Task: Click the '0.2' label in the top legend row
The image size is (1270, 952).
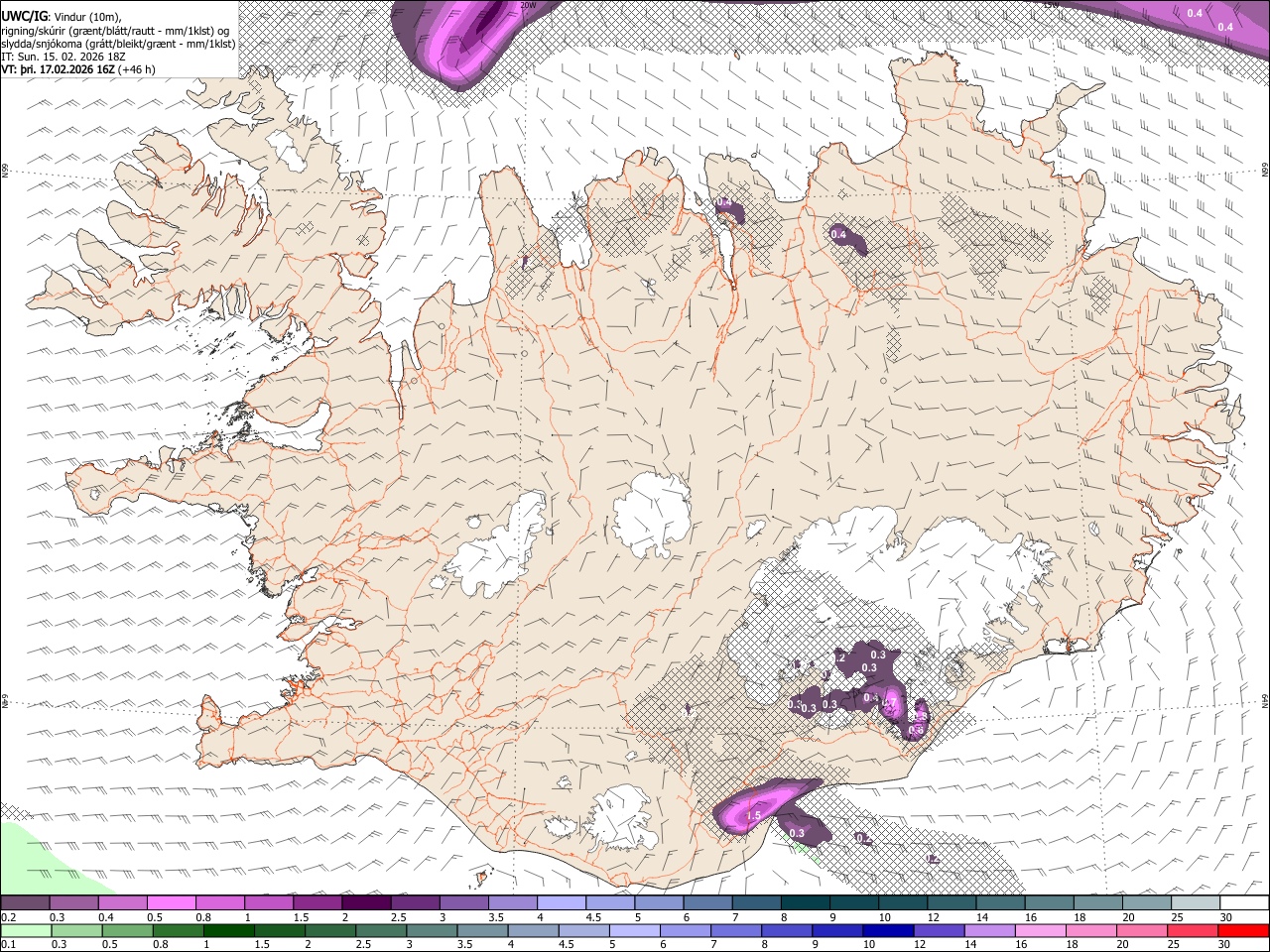Action: click(8, 917)
